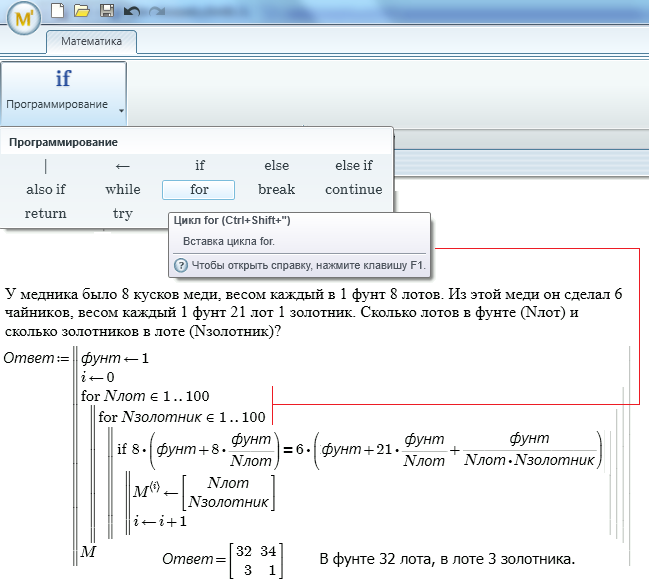Click the 'i ← i+1' increment line

click(160, 521)
